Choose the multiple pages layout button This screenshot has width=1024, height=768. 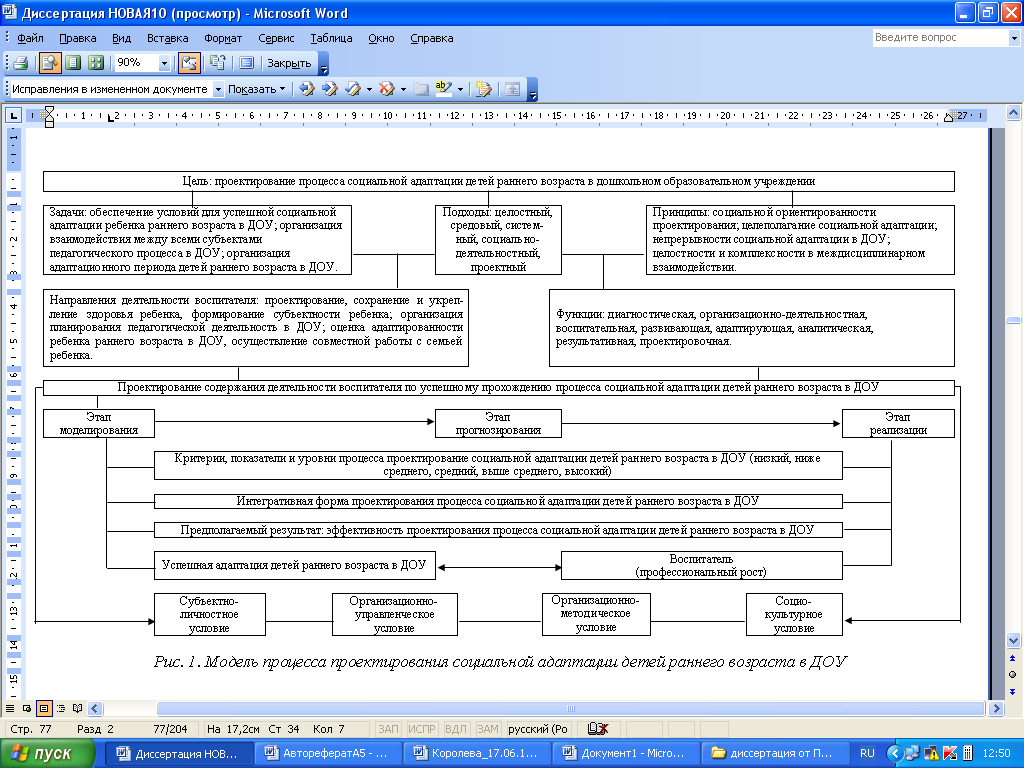pyautogui.click(x=96, y=63)
